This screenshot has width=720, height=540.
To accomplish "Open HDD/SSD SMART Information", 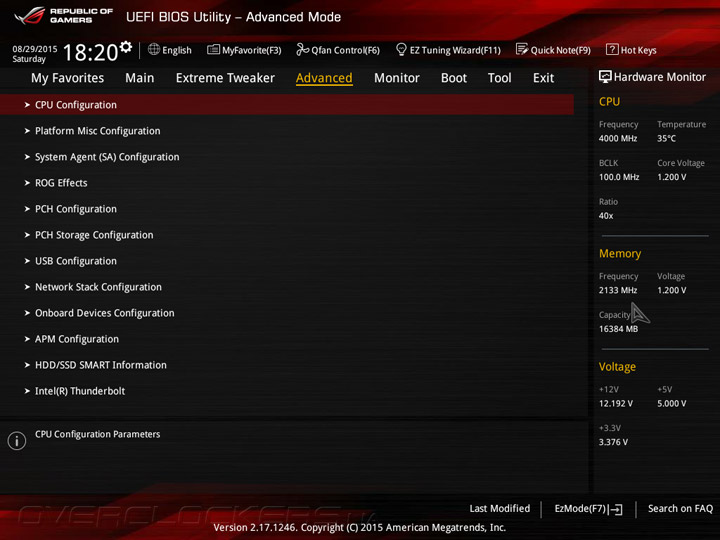I will click(x=101, y=365).
